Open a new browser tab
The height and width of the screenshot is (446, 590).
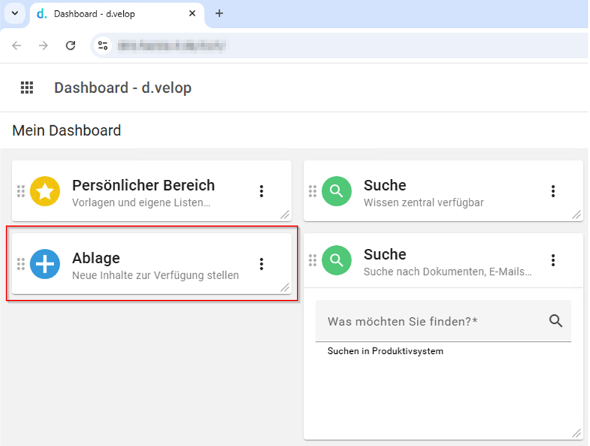(x=219, y=14)
